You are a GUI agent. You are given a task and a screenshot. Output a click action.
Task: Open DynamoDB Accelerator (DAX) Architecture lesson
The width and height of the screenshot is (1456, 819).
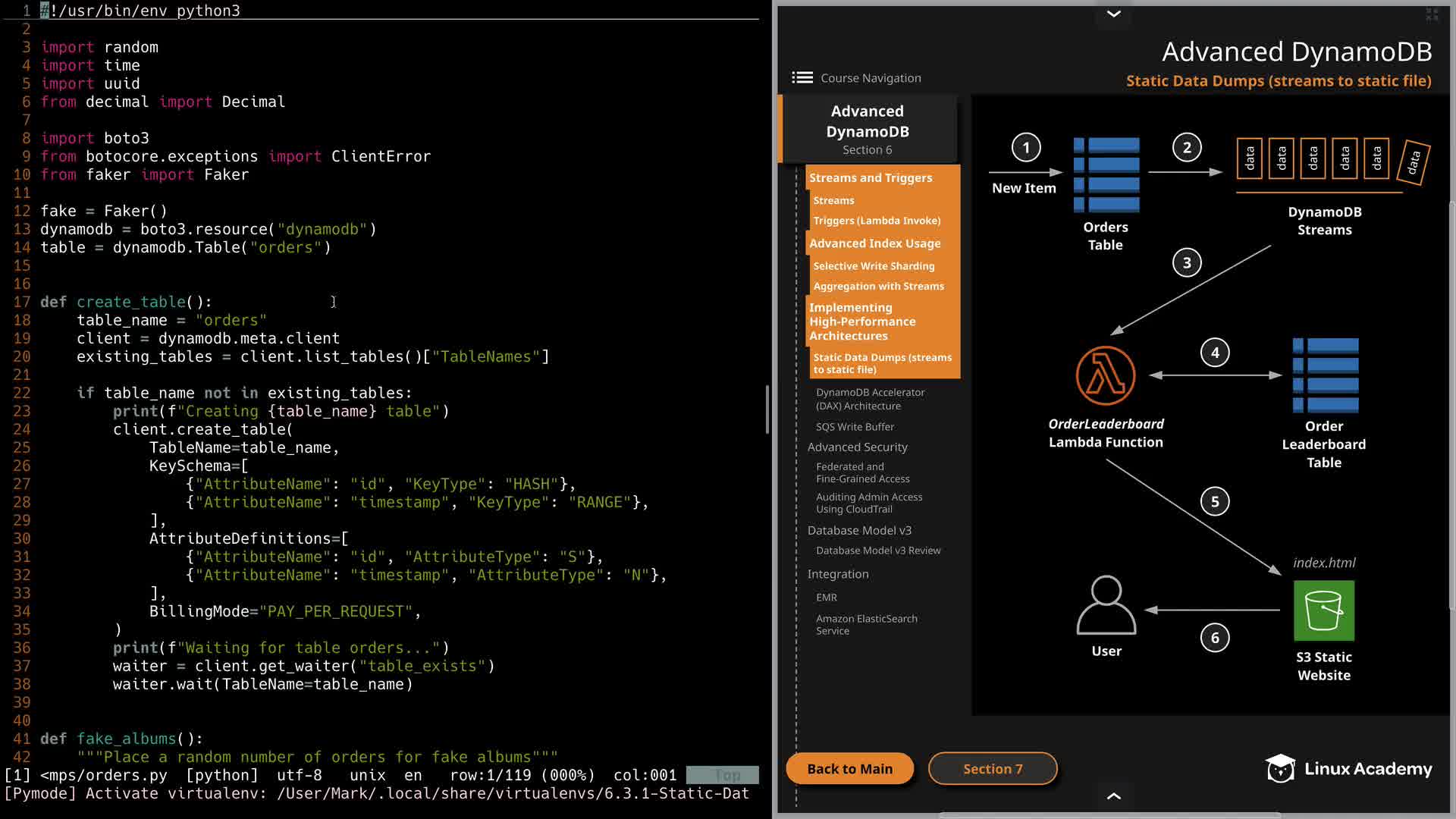coord(870,399)
